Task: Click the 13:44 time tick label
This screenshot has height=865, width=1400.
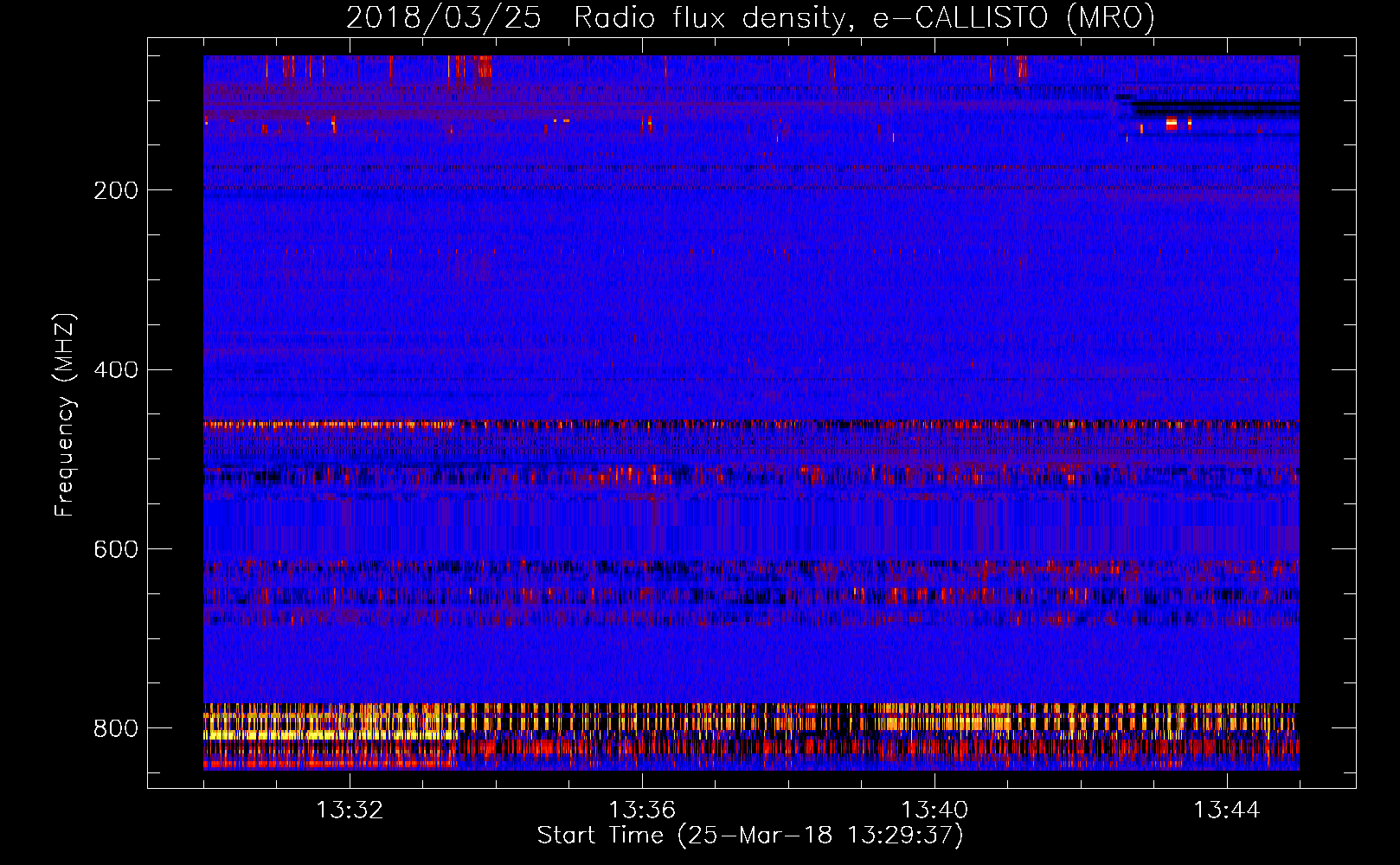Action: [1227, 811]
